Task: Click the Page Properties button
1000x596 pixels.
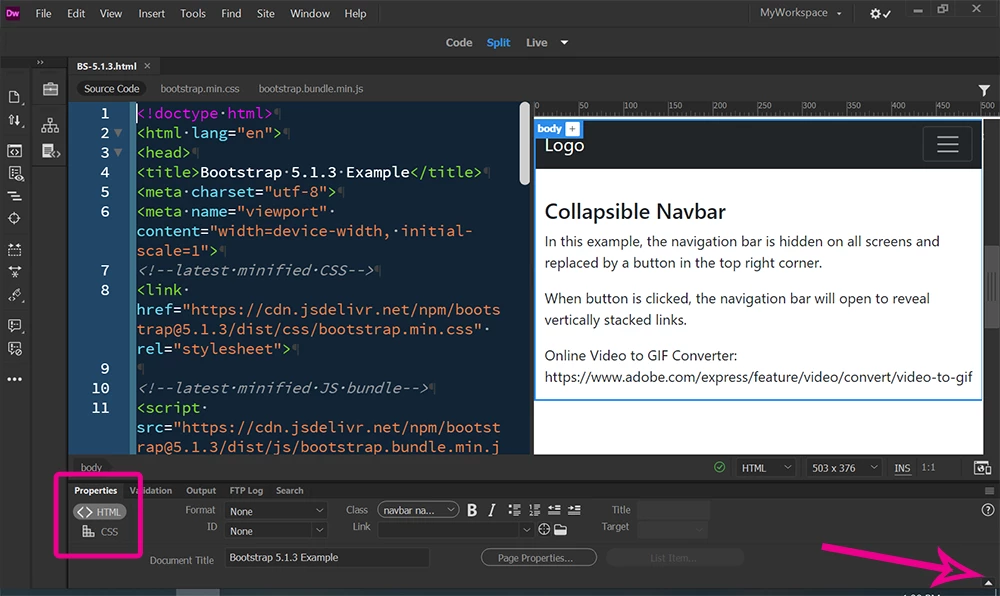Action: pyautogui.click(x=538, y=558)
